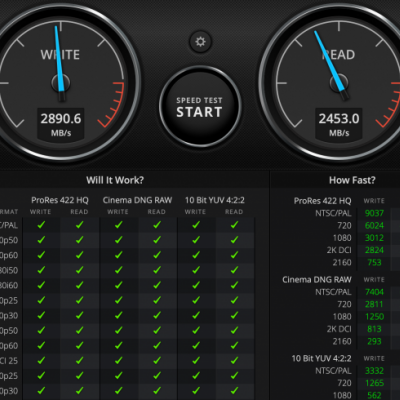Click the Cinema DNG RAW column header
The height and width of the screenshot is (400, 400).
tap(137, 200)
